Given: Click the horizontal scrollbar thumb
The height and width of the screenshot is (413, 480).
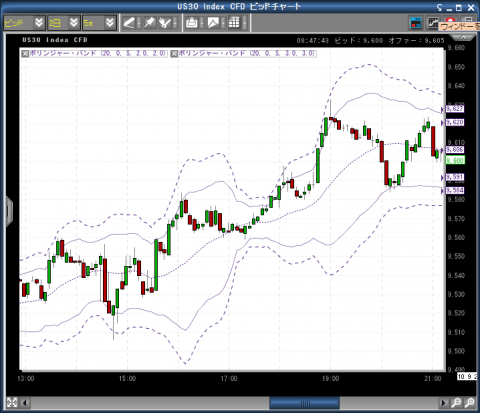Looking at the screenshot, I should click(x=304, y=403).
